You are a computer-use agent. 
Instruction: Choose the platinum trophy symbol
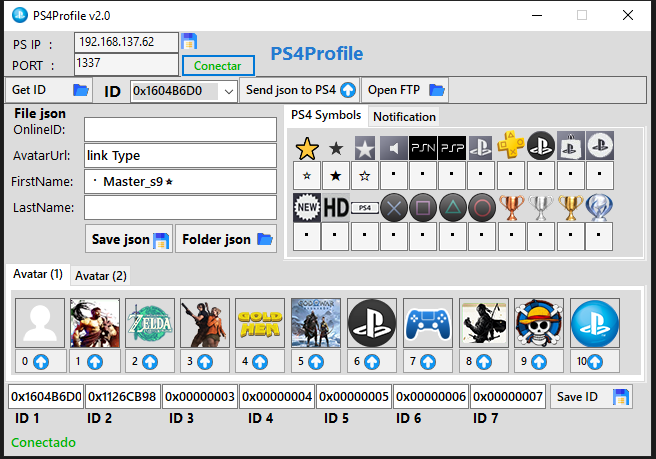tap(600, 208)
